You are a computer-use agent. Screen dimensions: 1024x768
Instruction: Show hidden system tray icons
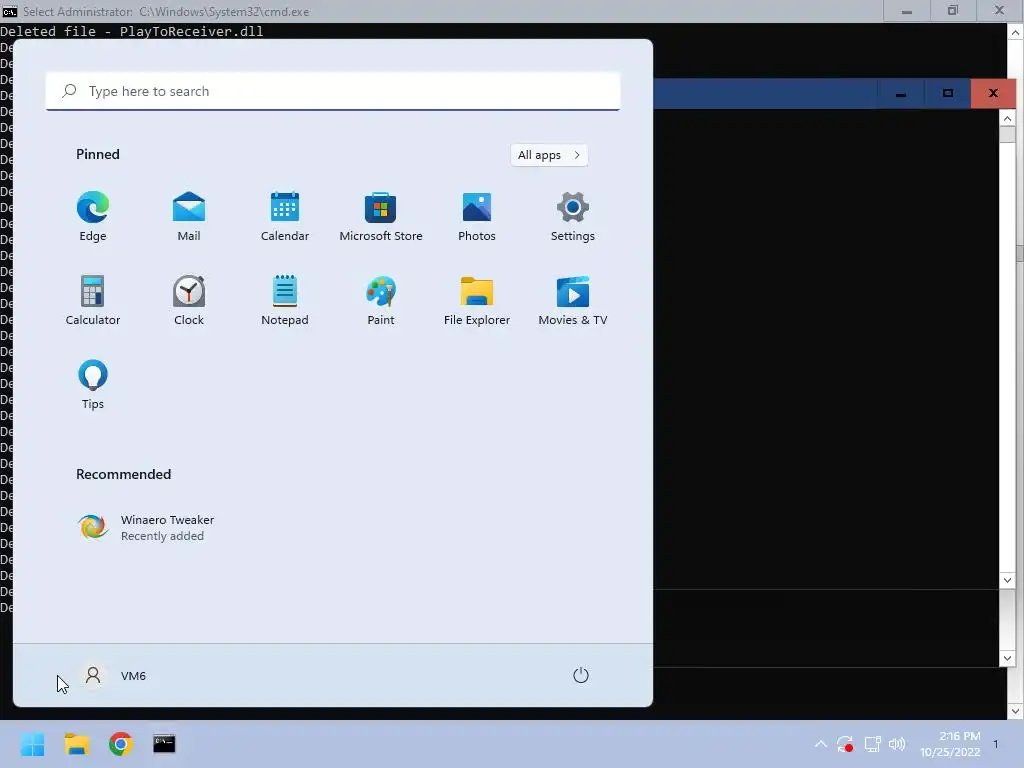coord(821,744)
